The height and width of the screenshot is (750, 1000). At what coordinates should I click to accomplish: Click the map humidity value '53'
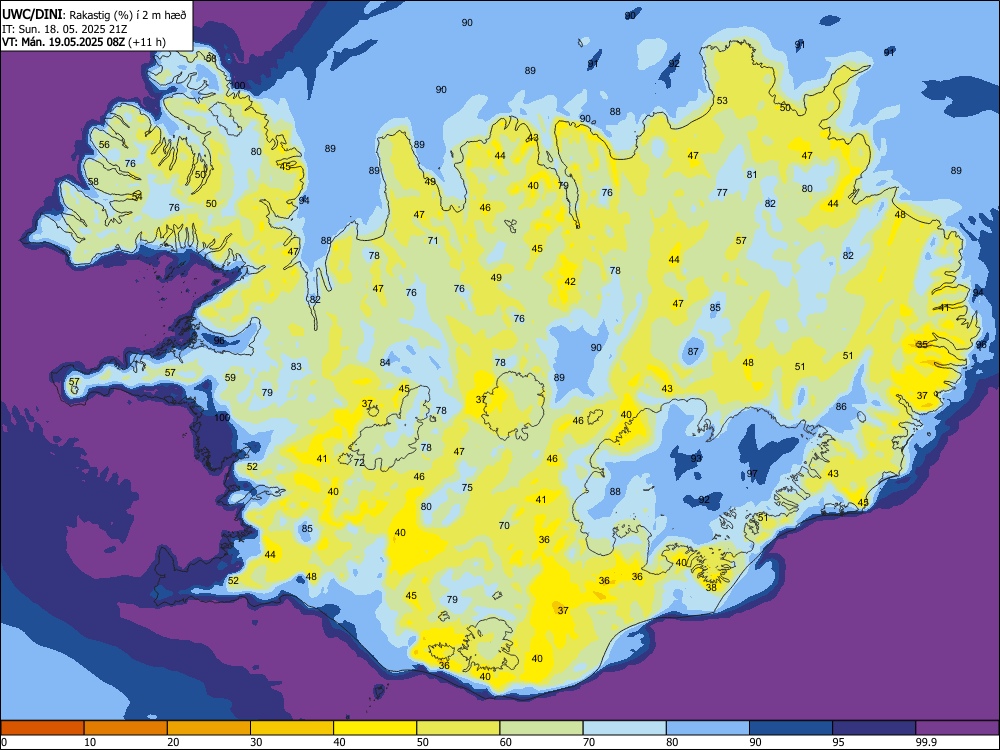[x=722, y=101]
